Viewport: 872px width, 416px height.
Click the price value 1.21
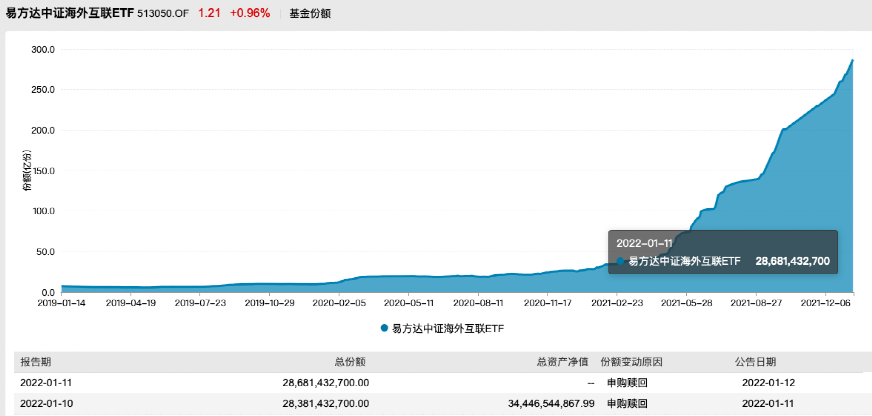[x=209, y=13]
